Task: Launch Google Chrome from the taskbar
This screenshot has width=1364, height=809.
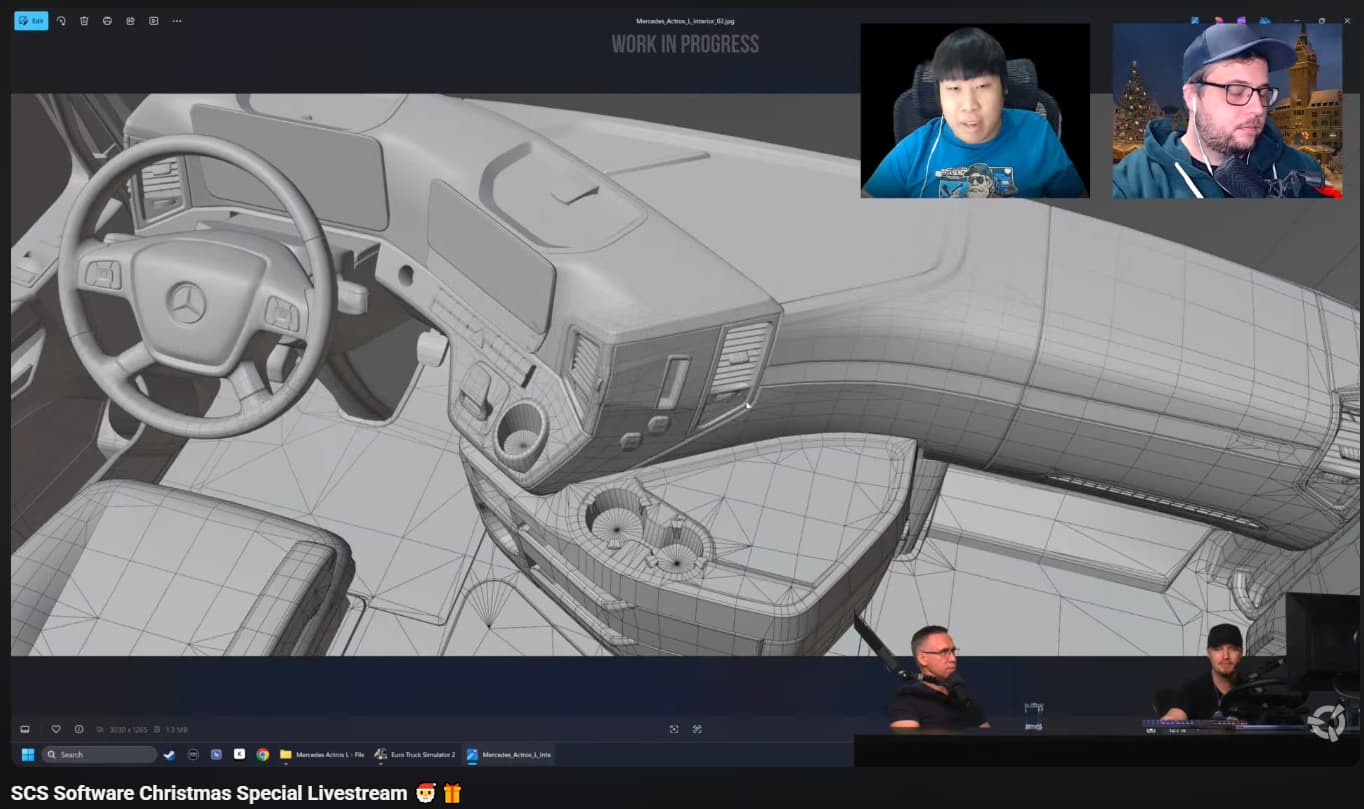Action: tap(262, 754)
